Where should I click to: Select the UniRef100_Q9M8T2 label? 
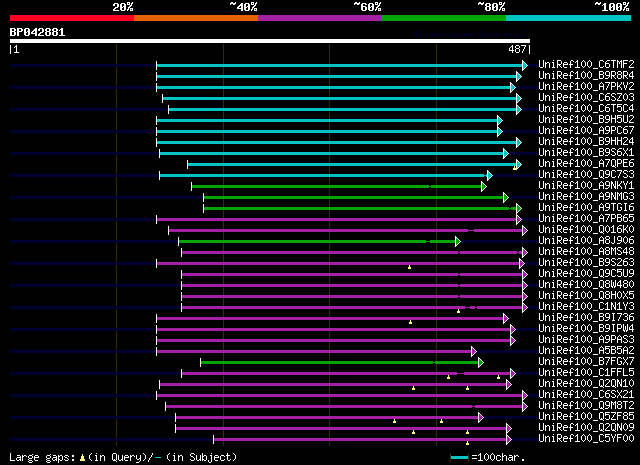click(x=586, y=406)
